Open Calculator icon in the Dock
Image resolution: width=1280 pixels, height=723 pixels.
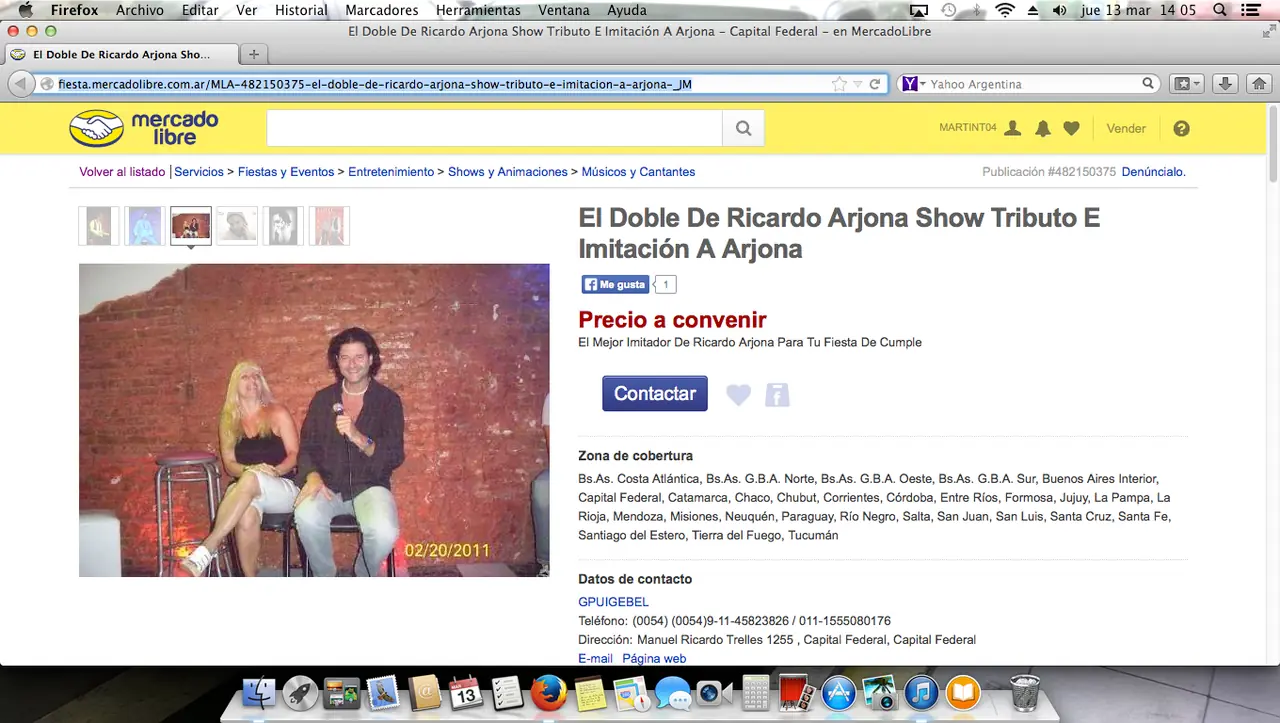pos(756,692)
